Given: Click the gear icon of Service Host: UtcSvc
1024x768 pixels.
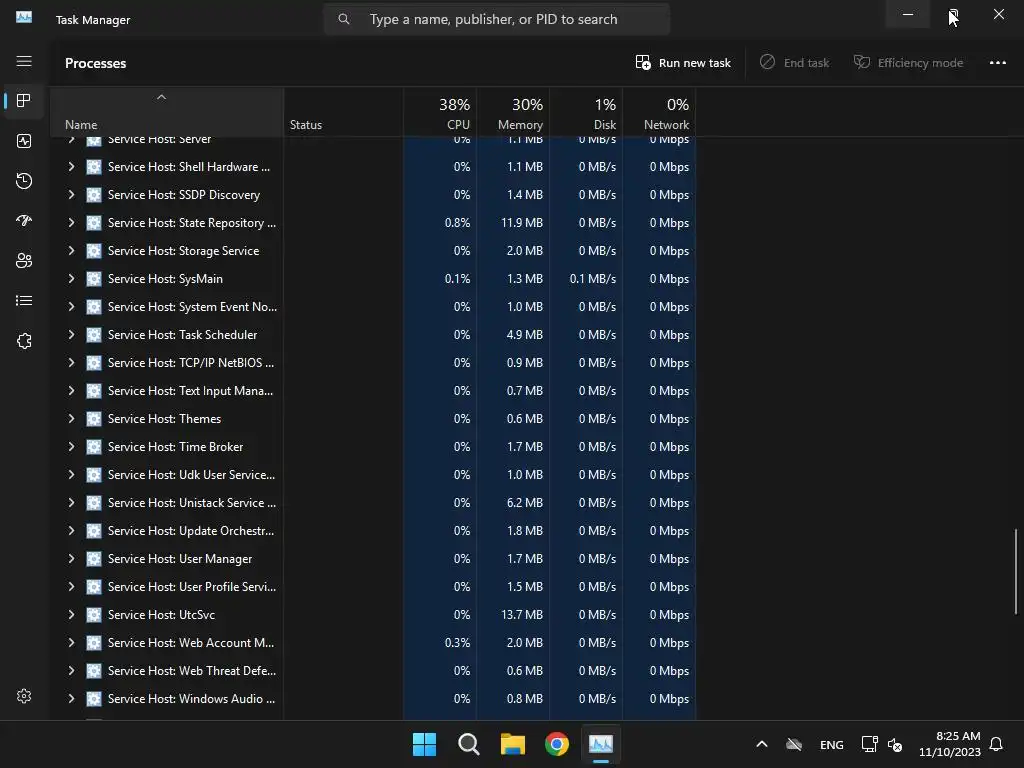Looking at the screenshot, I should pyautogui.click(x=94, y=615).
